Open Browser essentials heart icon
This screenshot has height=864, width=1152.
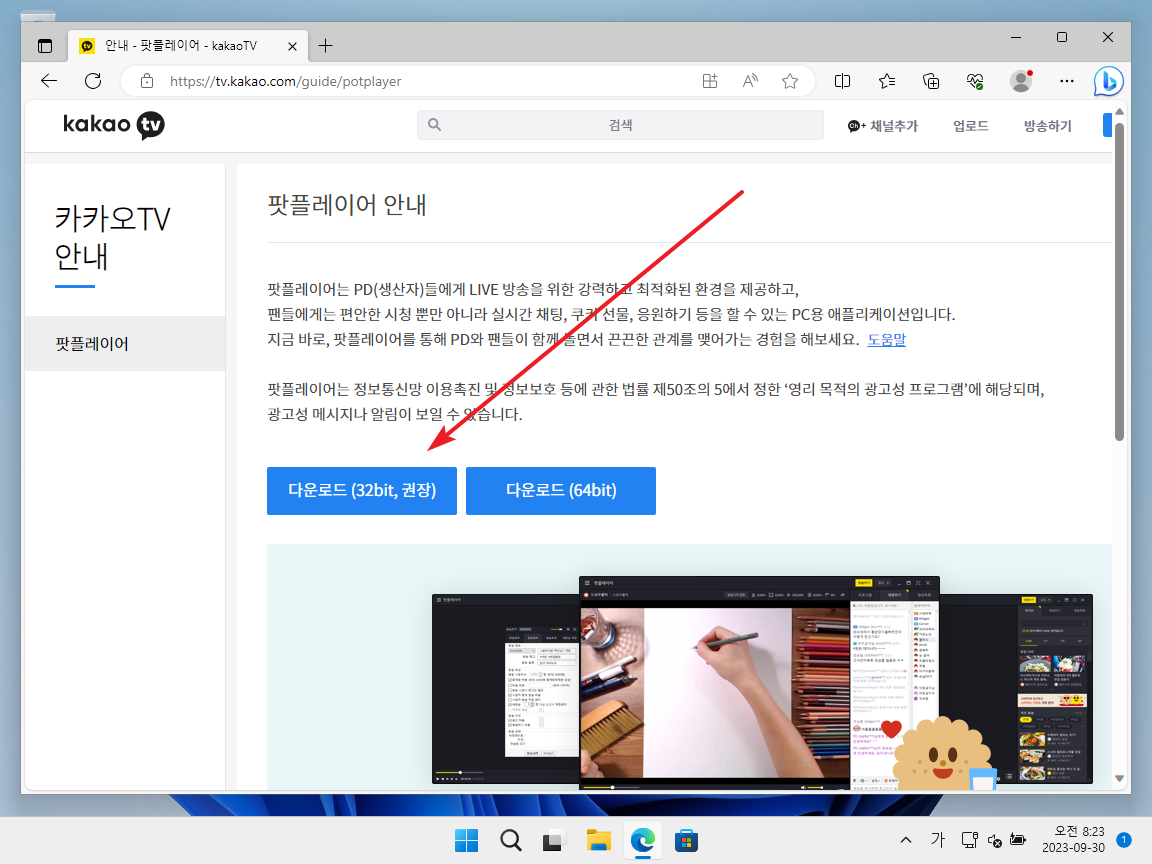975,81
